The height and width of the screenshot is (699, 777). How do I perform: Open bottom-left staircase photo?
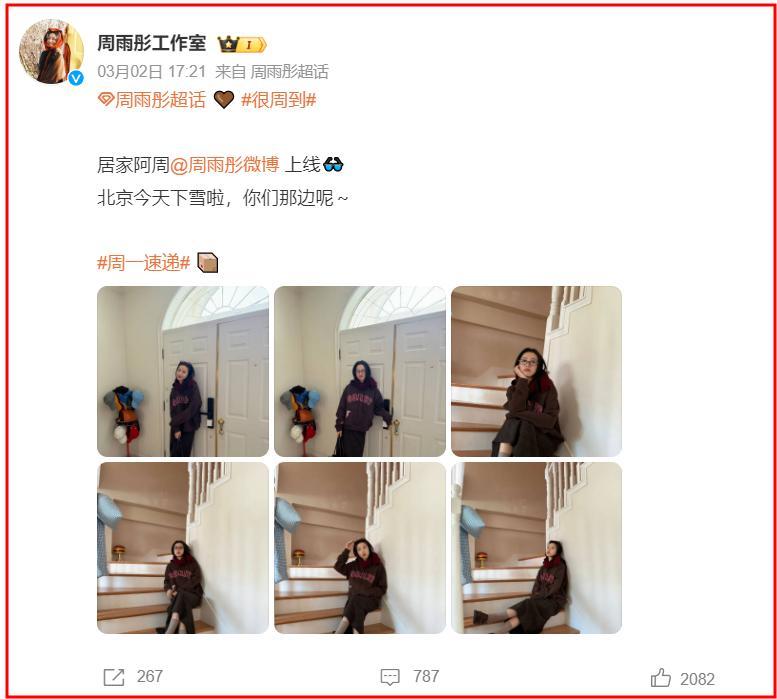coord(183,548)
